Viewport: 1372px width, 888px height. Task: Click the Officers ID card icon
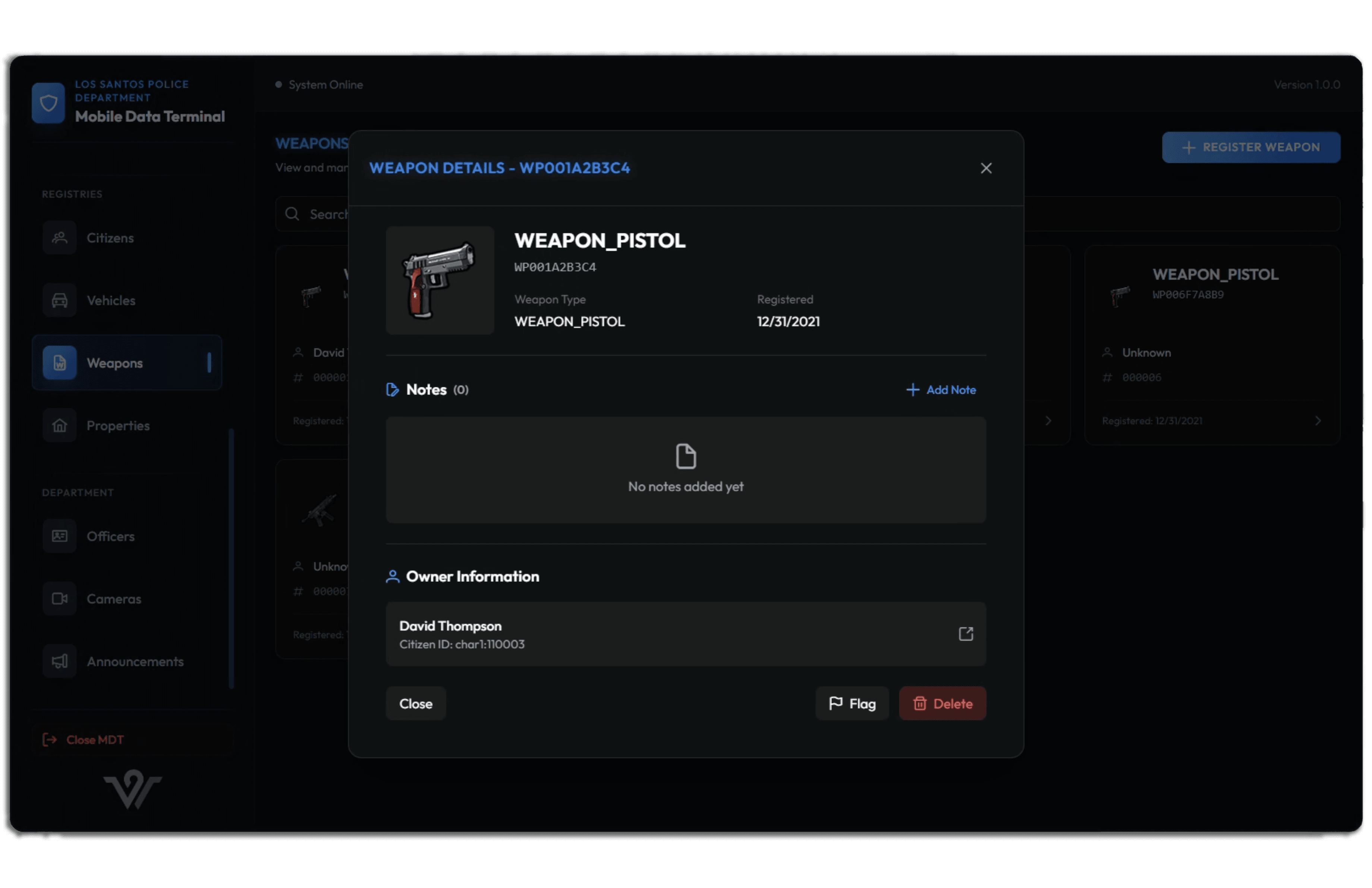click(x=59, y=536)
